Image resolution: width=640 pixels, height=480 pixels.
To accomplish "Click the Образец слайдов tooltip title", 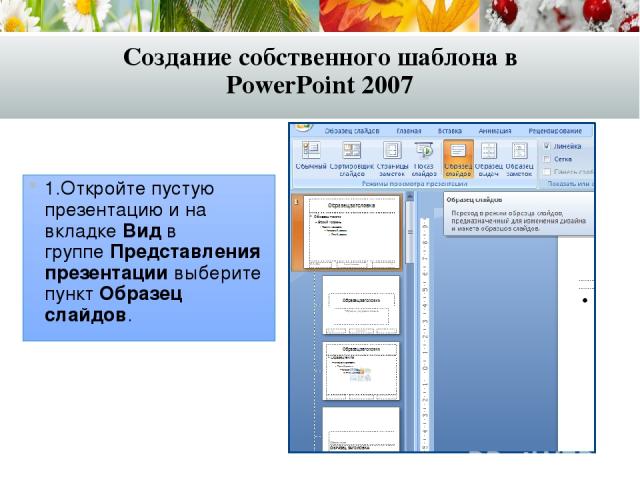I will click(x=474, y=200).
